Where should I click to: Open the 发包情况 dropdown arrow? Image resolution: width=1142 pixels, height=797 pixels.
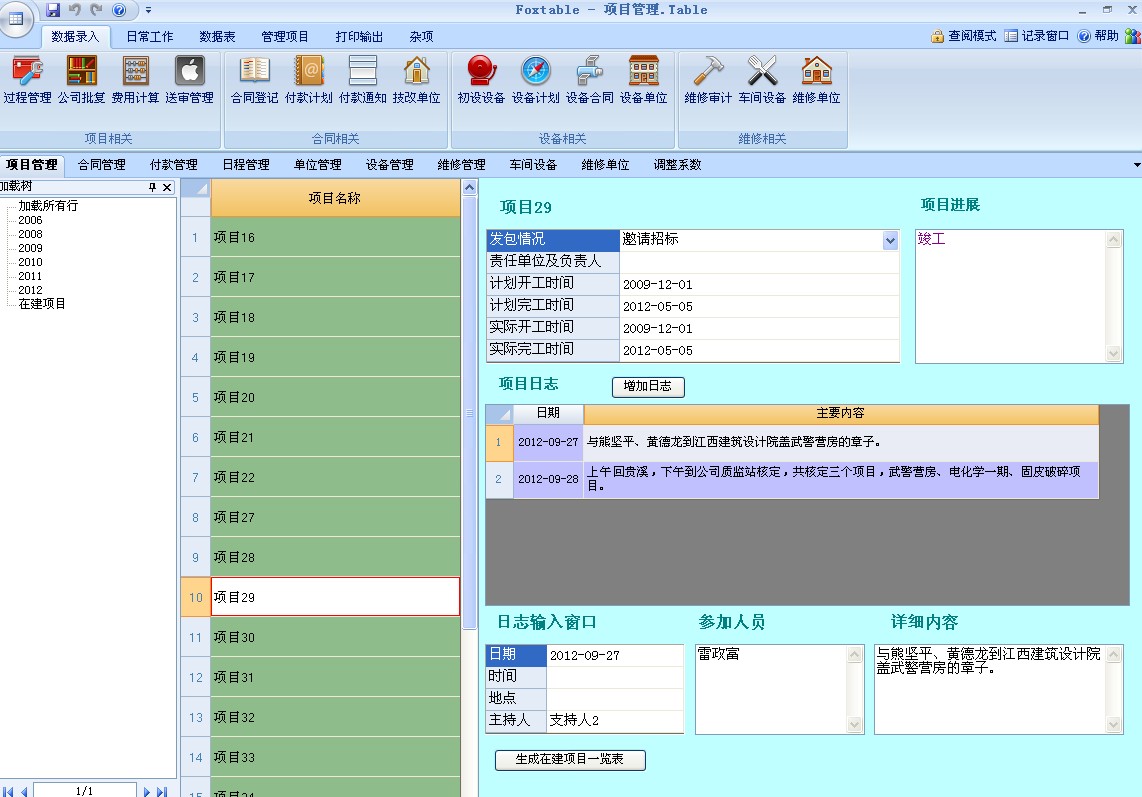(890, 240)
